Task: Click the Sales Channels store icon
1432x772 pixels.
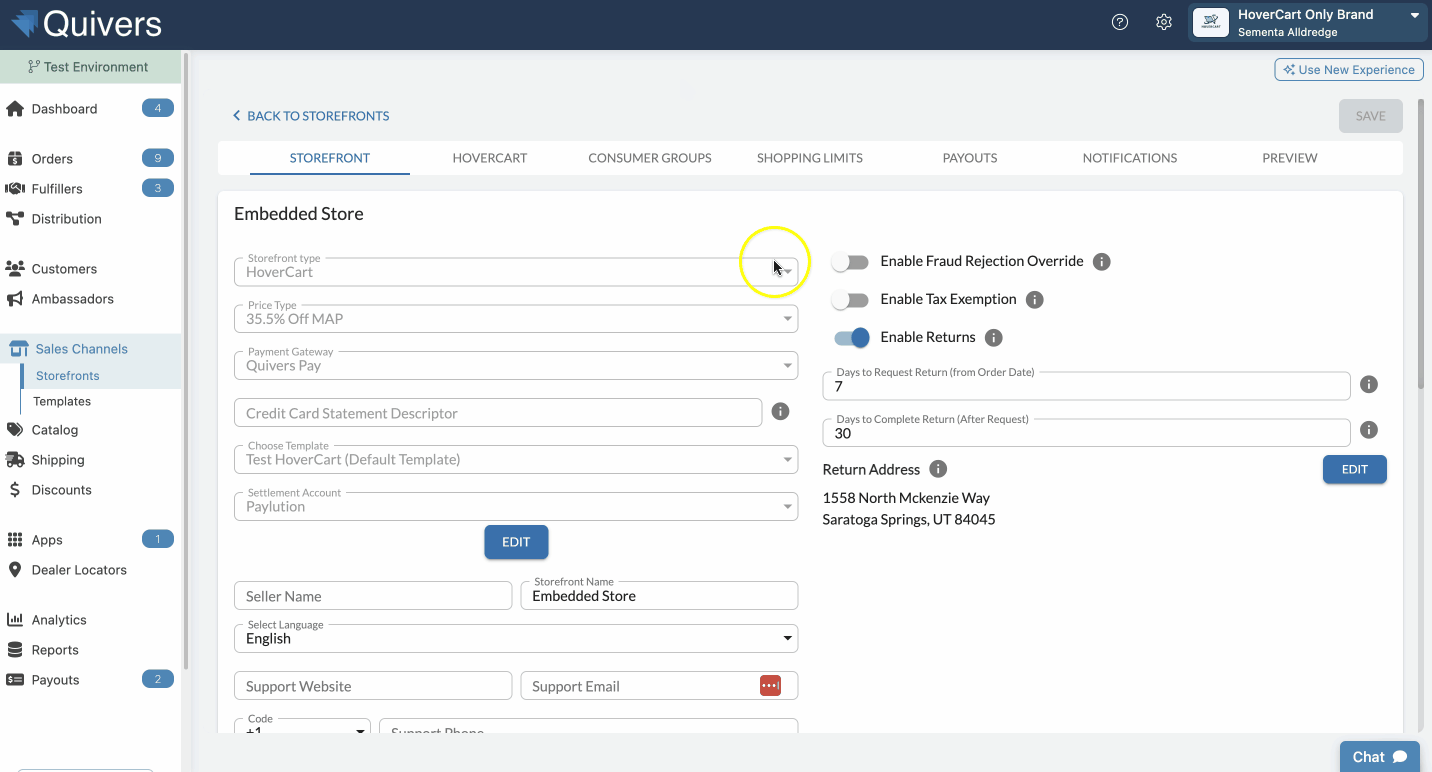Action: tap(19, 348)
